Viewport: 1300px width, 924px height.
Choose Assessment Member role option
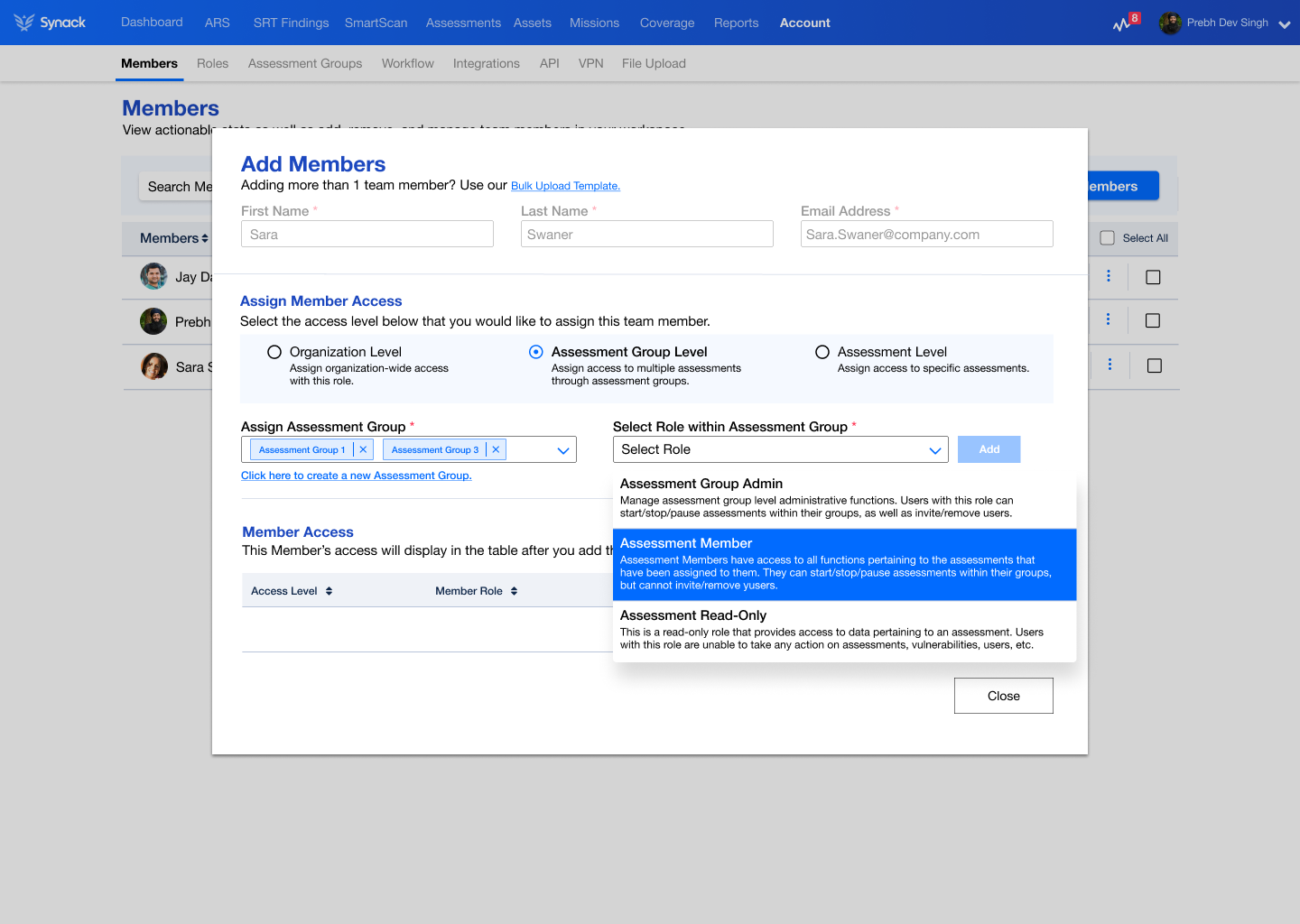tap(845, 564)
